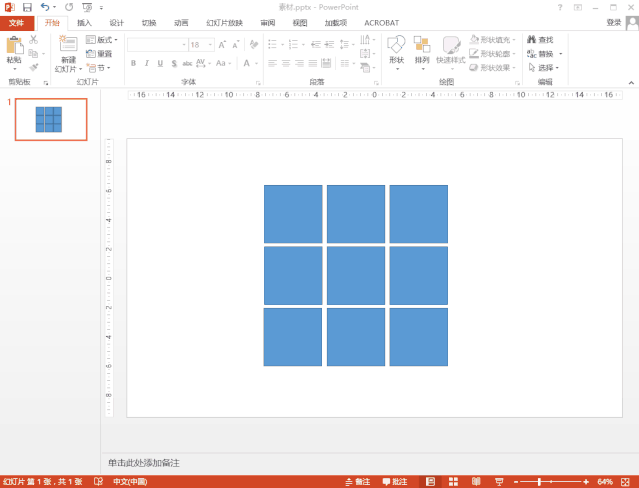The image size is (639, 488).
Task: Decrease font size with A-down icon
Action: 236,45
